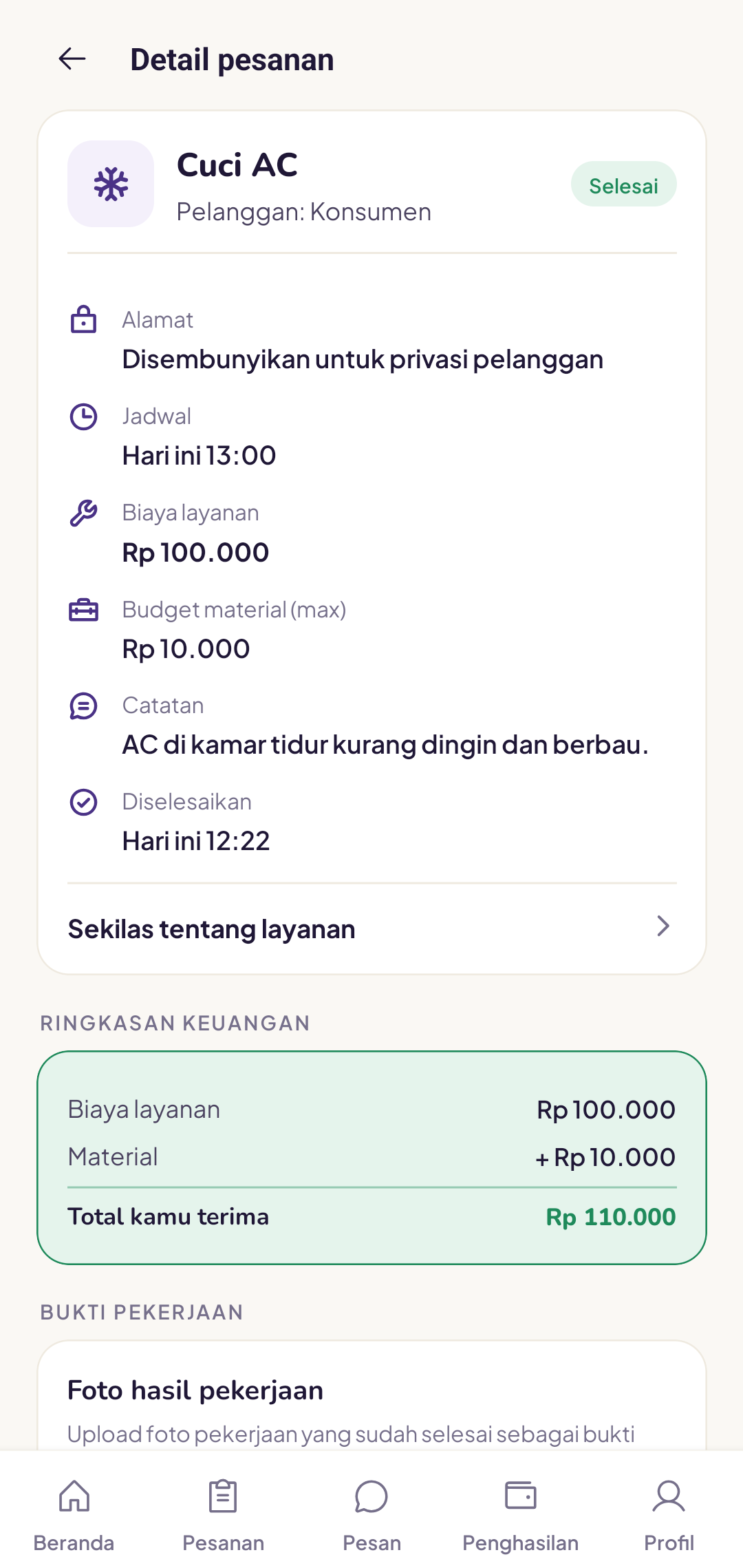
Task: Click the clock icon next to Jadwal
Action: pos(83,416)
